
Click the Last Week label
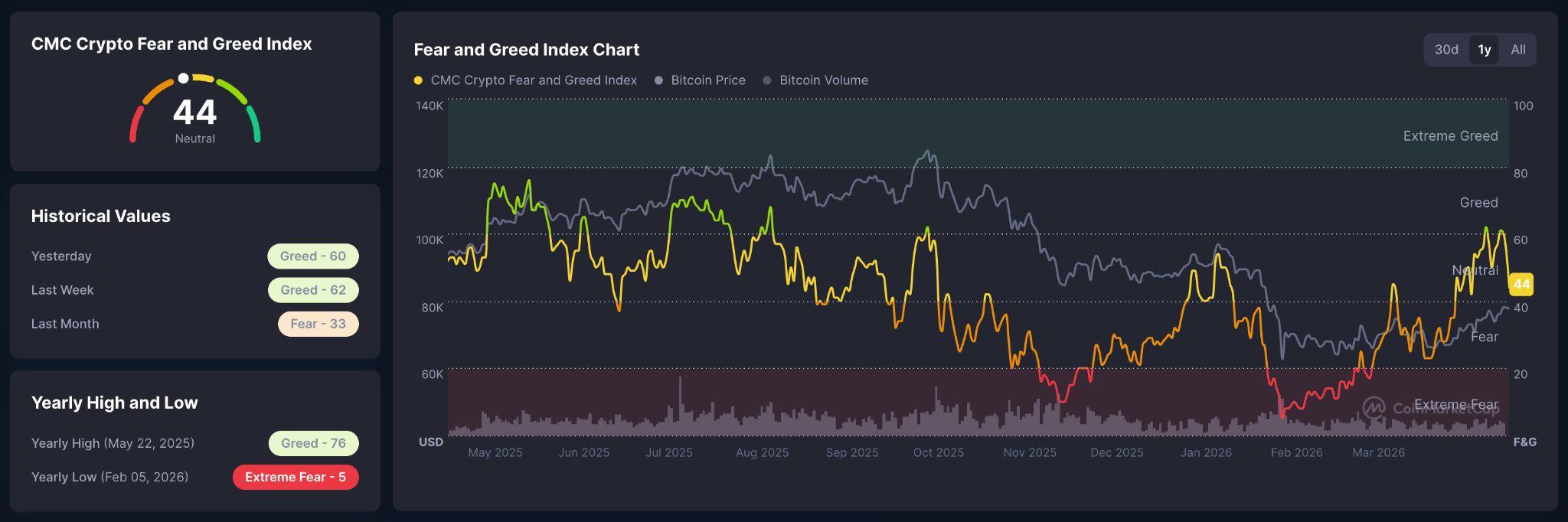(63, 290)
